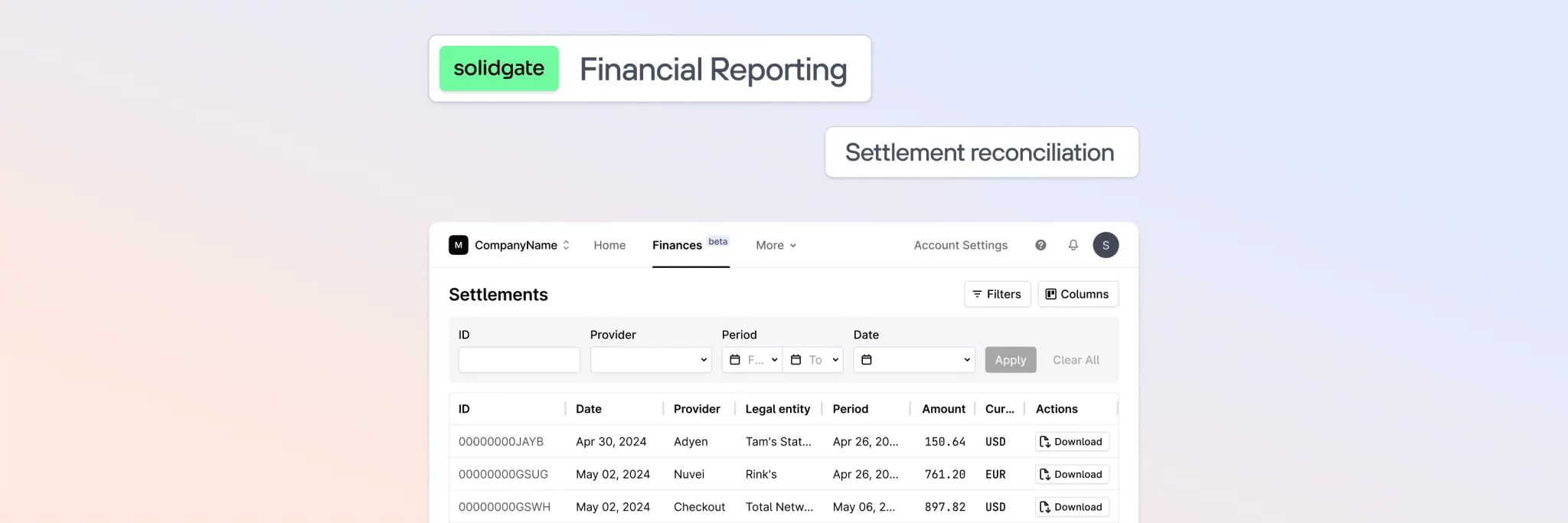The width and height of the screenshot is (1568, 523).
Task: Click the calendar icon in Period To field
Action: pos(795,360)
